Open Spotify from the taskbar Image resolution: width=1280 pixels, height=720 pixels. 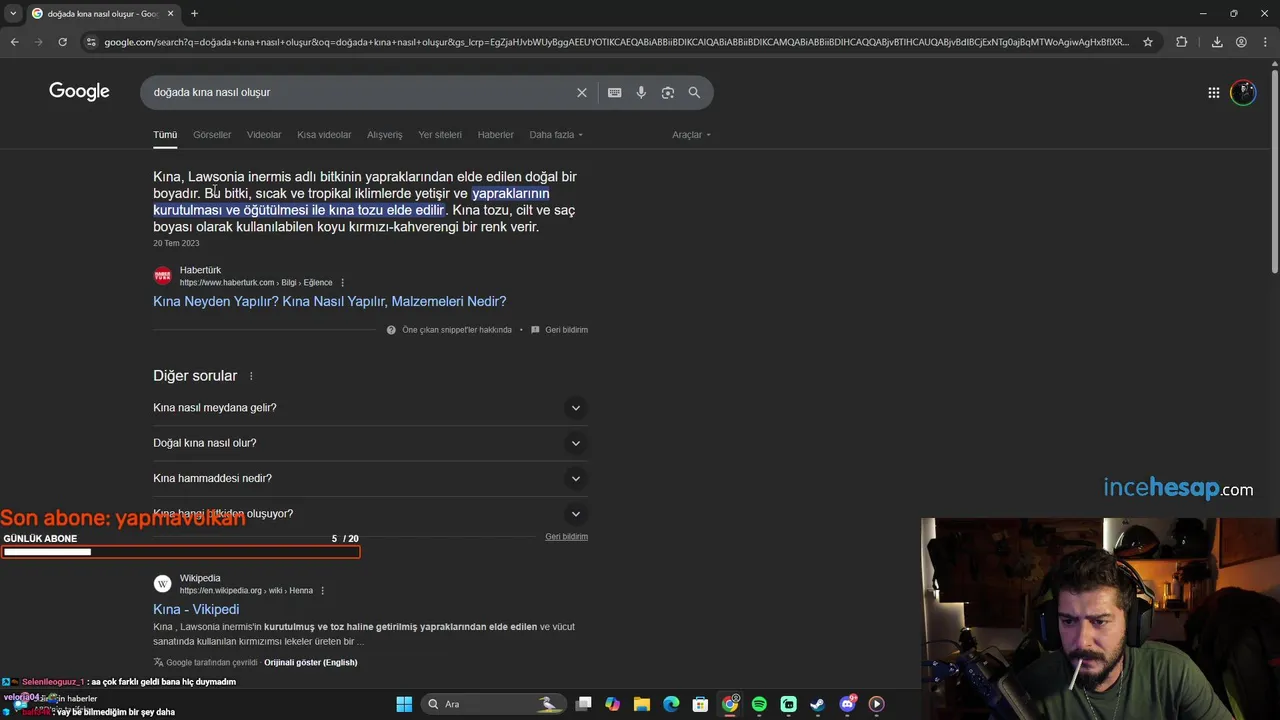point(759,704)
